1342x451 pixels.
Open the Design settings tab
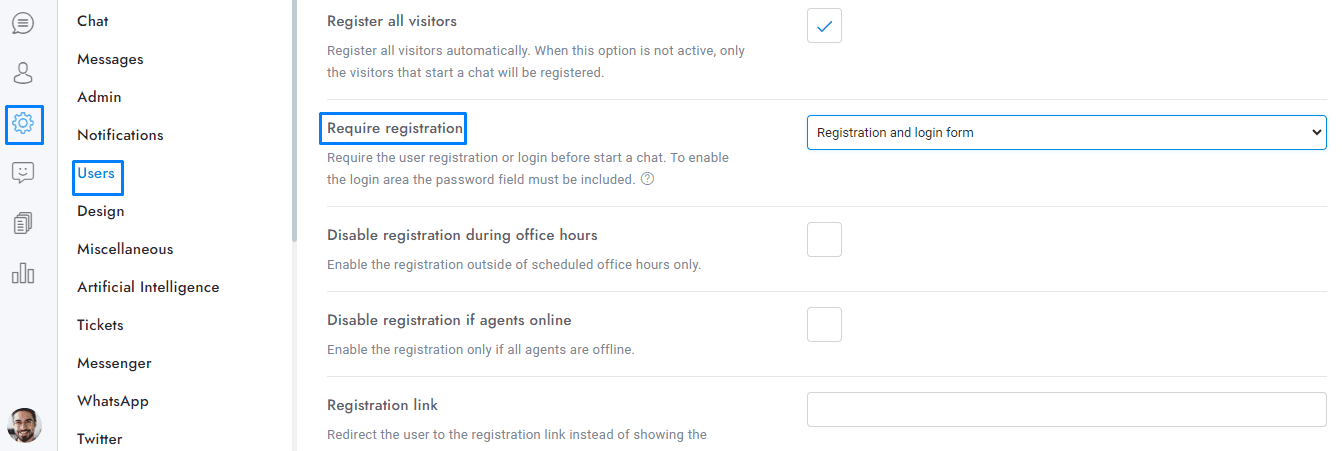tap(101, 211)
